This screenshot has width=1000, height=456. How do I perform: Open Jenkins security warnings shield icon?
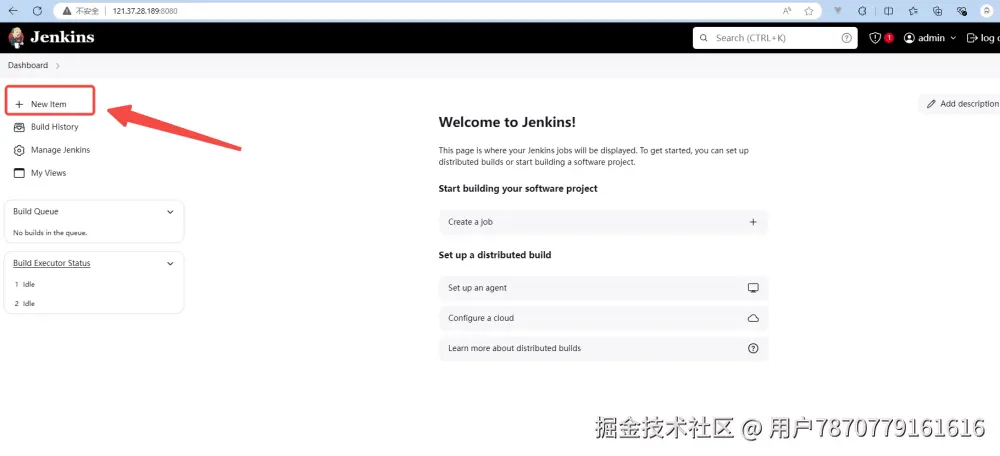(875, 38)
